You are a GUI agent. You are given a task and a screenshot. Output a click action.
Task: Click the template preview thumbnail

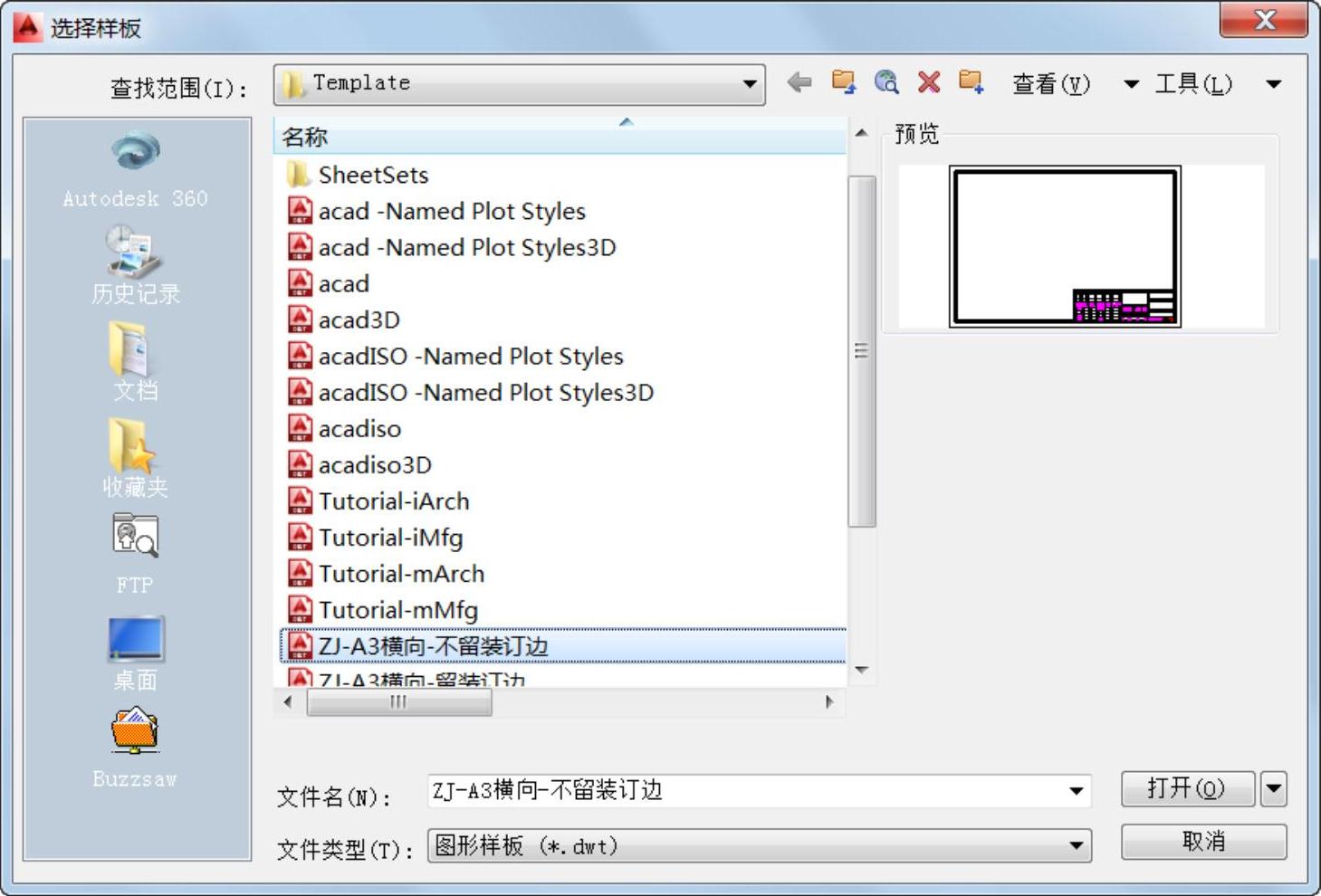pos(1065,246)
